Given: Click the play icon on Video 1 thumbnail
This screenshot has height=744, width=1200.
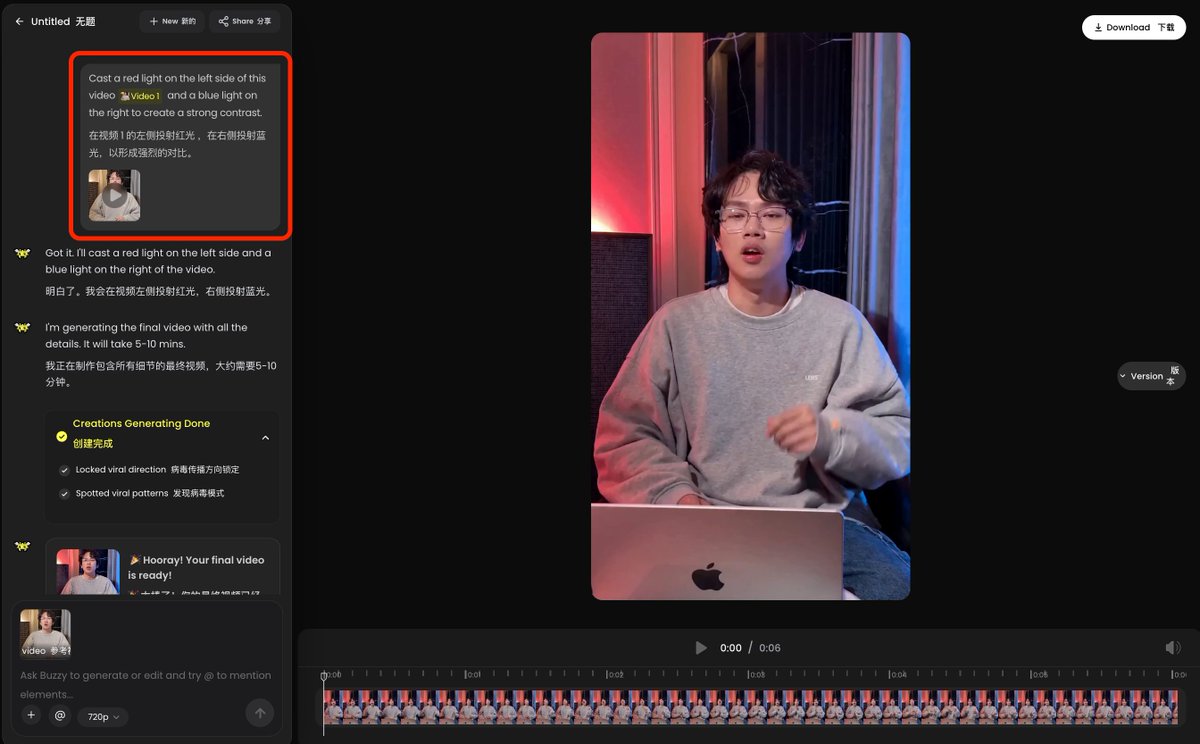Looking at the screenshot, I should (115, 196).
